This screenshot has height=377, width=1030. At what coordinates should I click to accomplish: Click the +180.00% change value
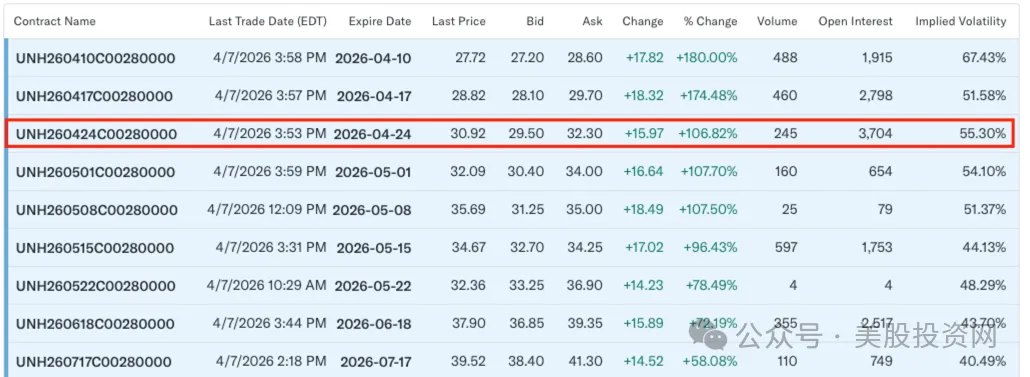point(706,58)
